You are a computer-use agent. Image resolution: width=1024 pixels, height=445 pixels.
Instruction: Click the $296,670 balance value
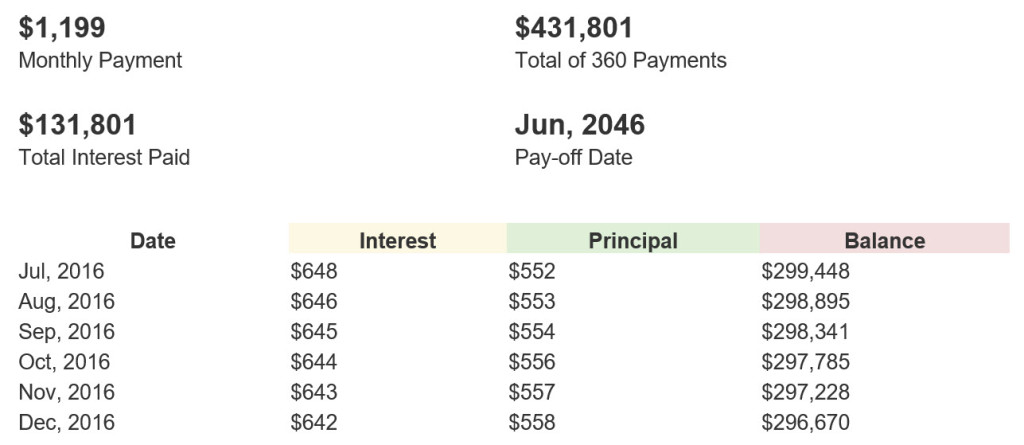(805, 423)
